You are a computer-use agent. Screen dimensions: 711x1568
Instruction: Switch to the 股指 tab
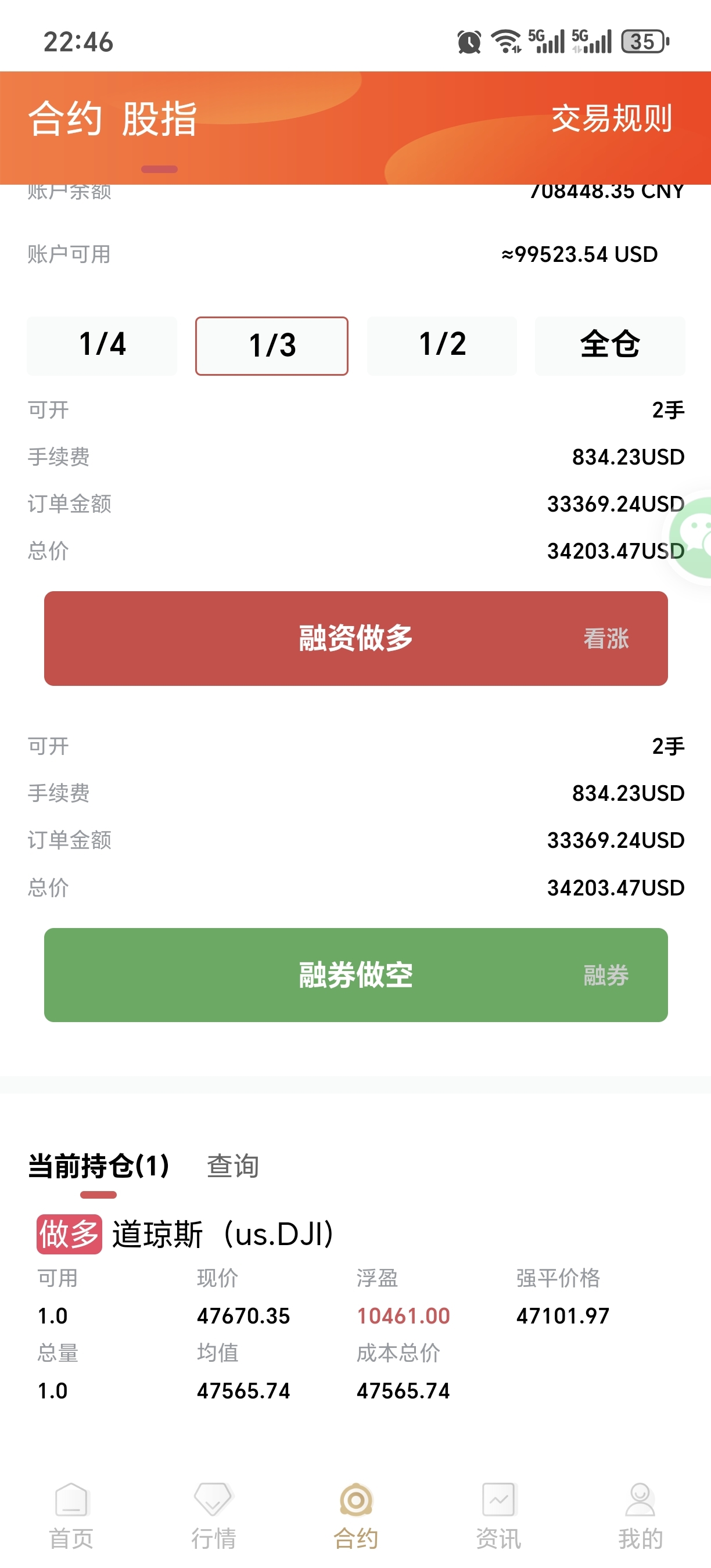160,118
